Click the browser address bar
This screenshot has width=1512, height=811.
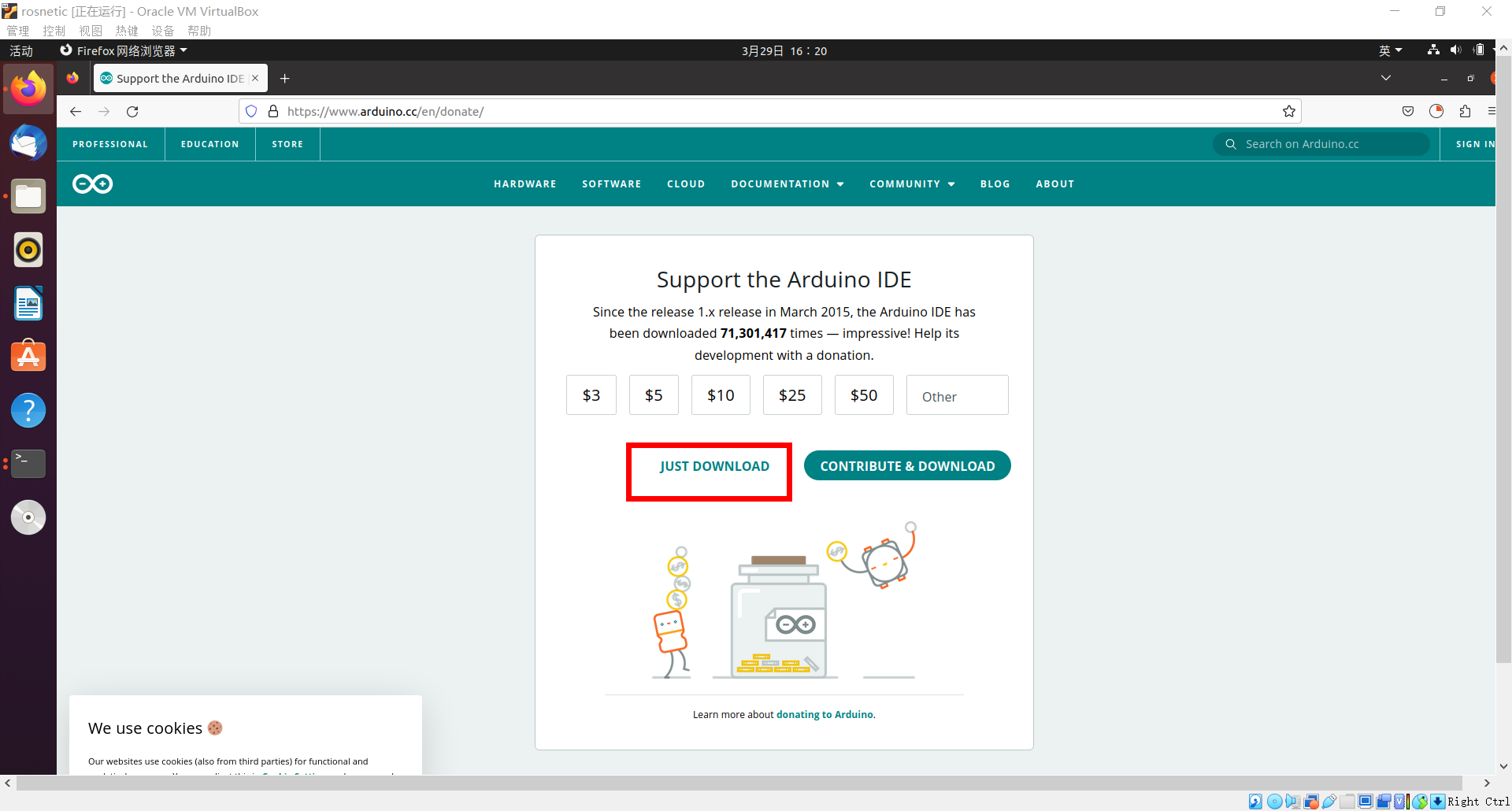click(769, 111)
